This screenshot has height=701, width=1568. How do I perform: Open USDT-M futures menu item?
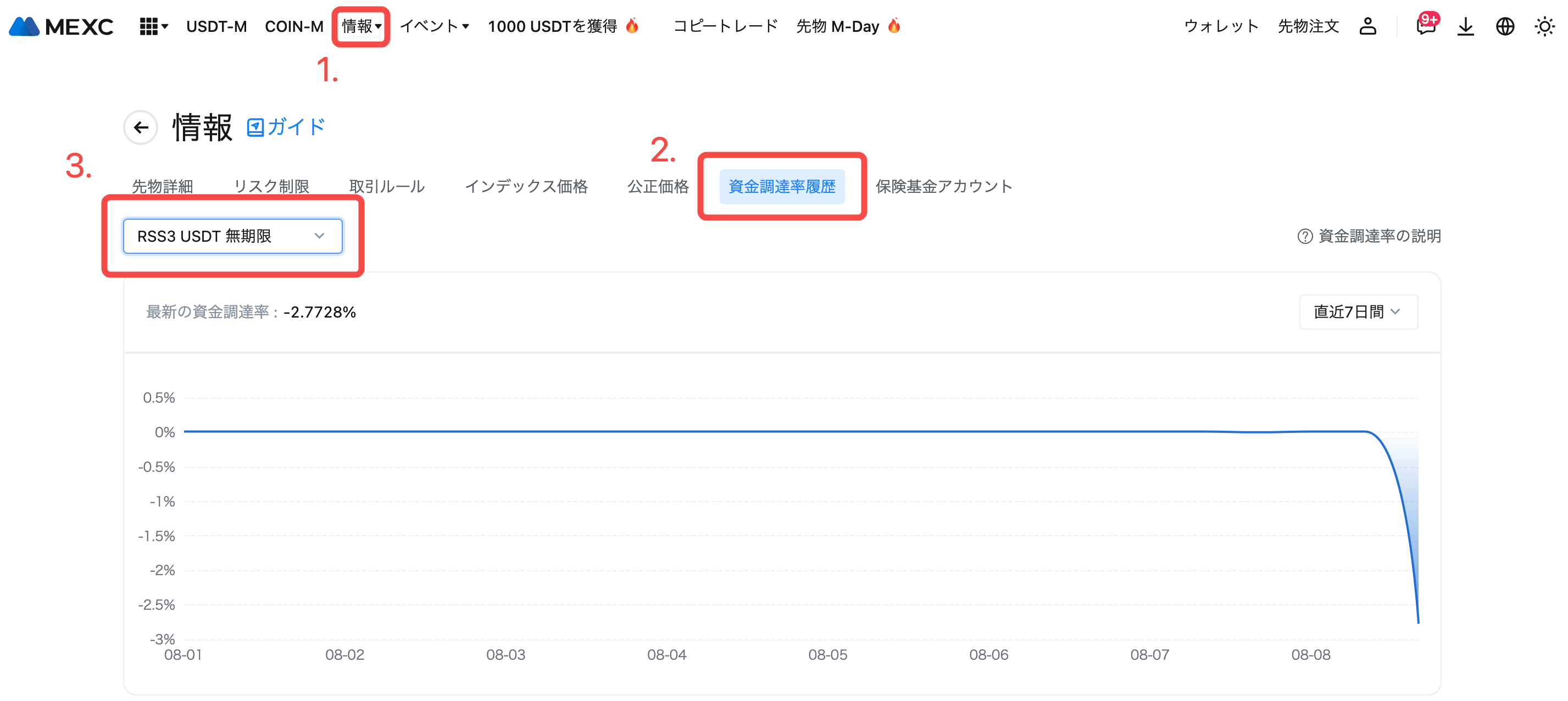pos(216,26)
